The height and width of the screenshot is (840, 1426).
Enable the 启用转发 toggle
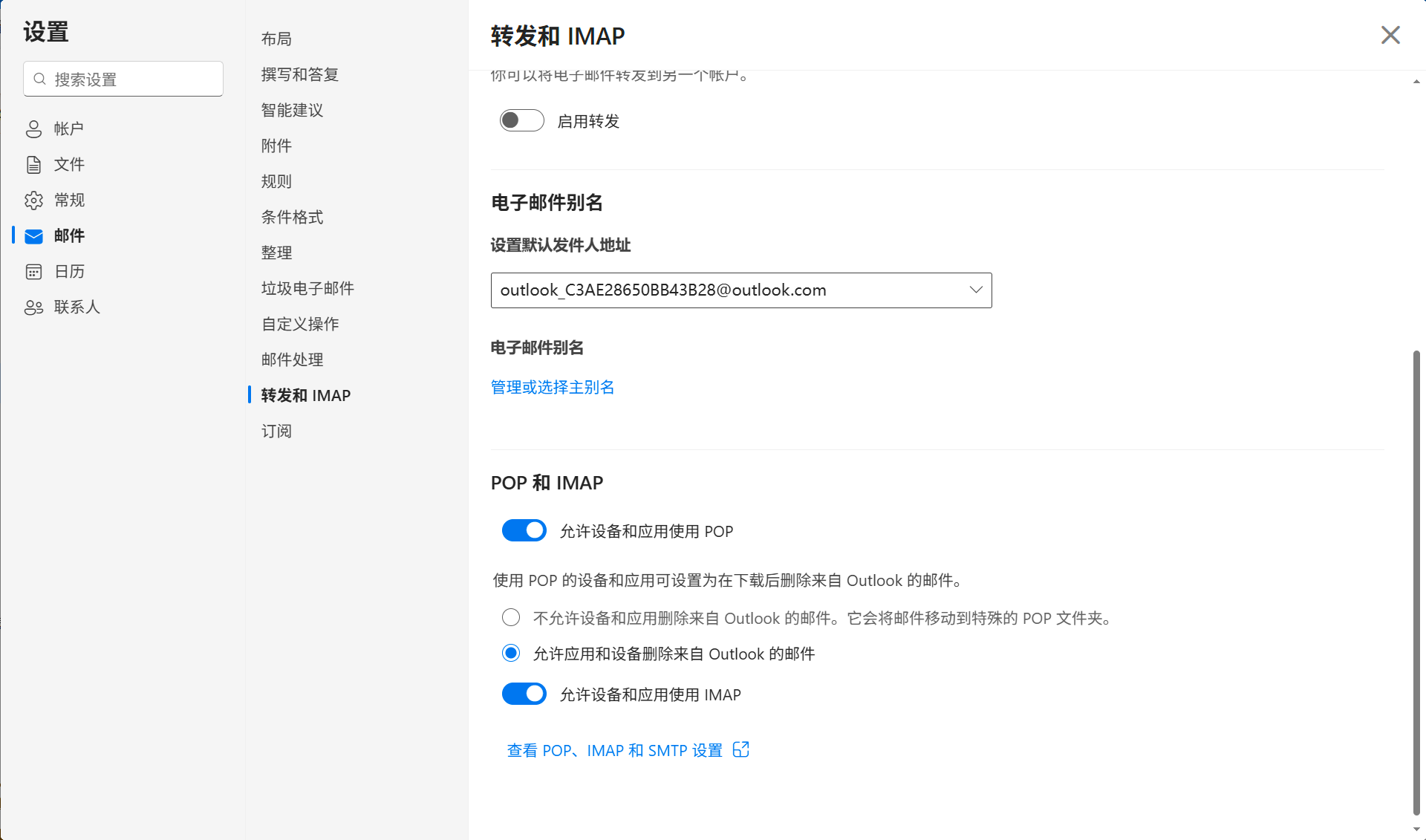[521, 120]
